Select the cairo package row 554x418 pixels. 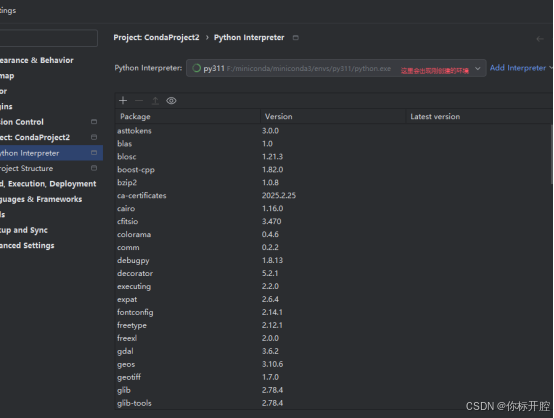click(x=333, y=208)
